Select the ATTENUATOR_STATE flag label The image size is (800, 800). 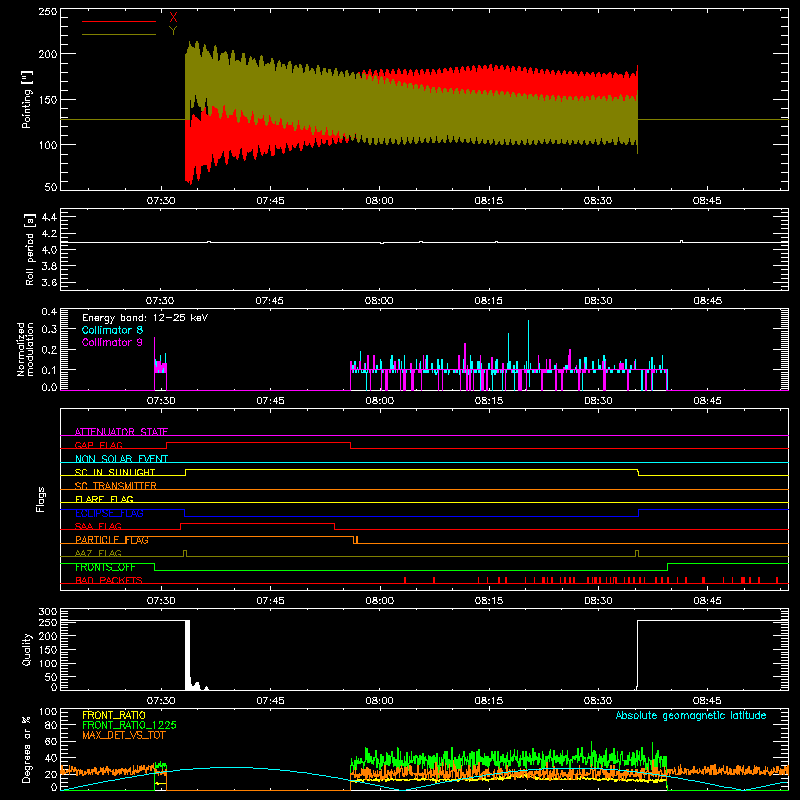[121, 432]
